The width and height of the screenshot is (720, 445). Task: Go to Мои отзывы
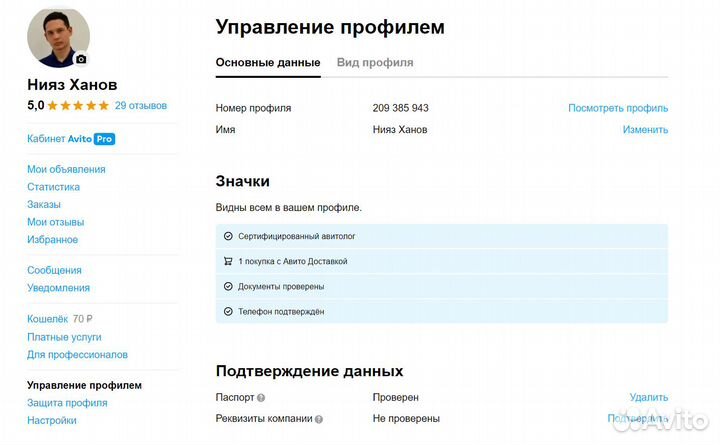56,222
